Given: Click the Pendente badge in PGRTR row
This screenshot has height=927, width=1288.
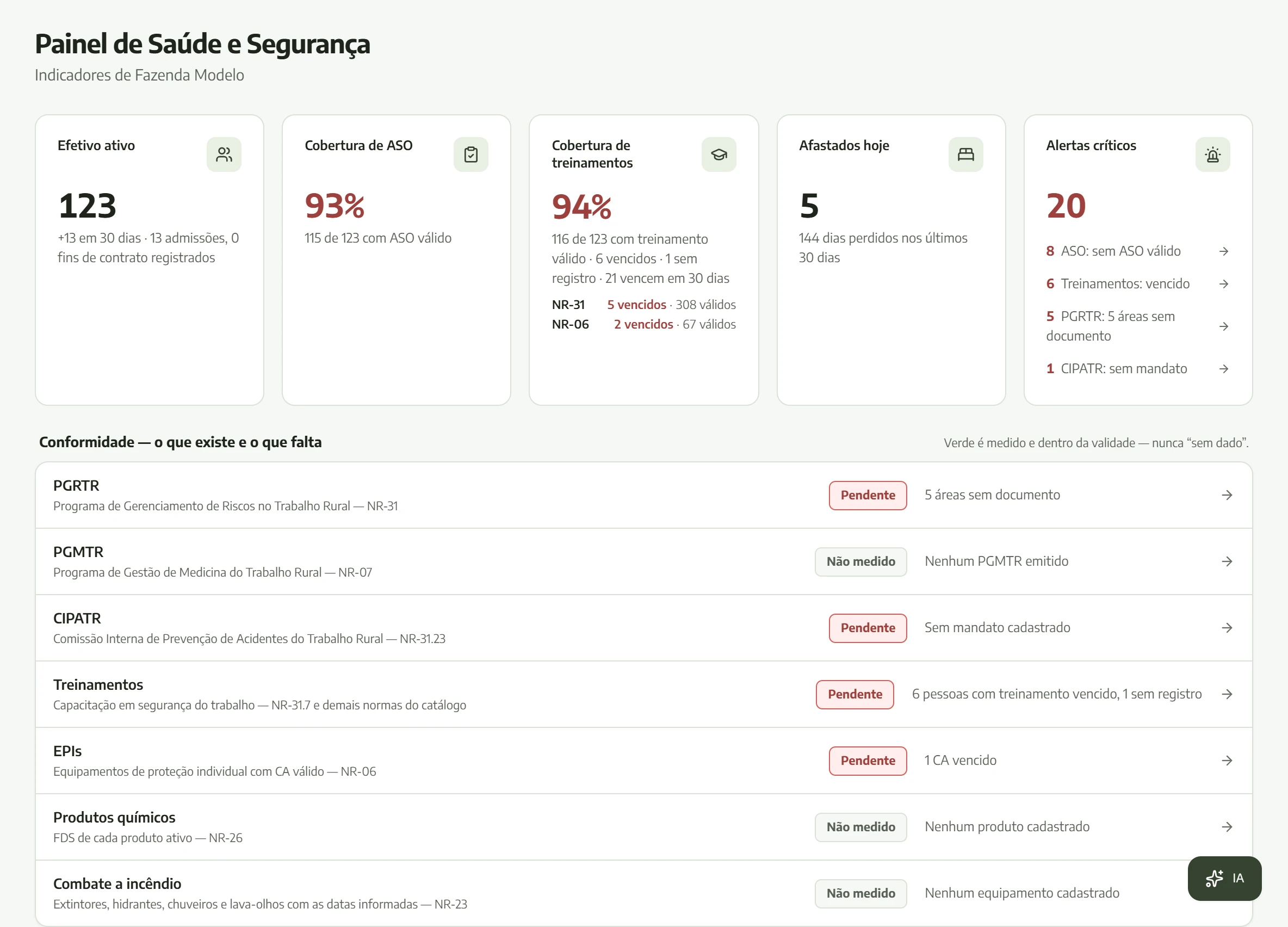Looking at the screenshot, I should click(868, 495).
